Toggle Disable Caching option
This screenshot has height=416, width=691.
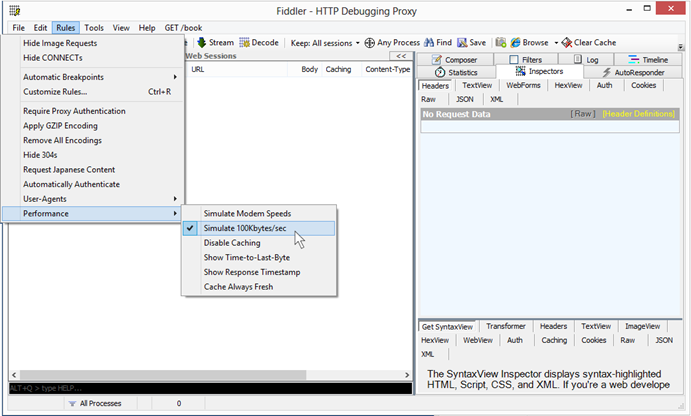tap(259, 243)
